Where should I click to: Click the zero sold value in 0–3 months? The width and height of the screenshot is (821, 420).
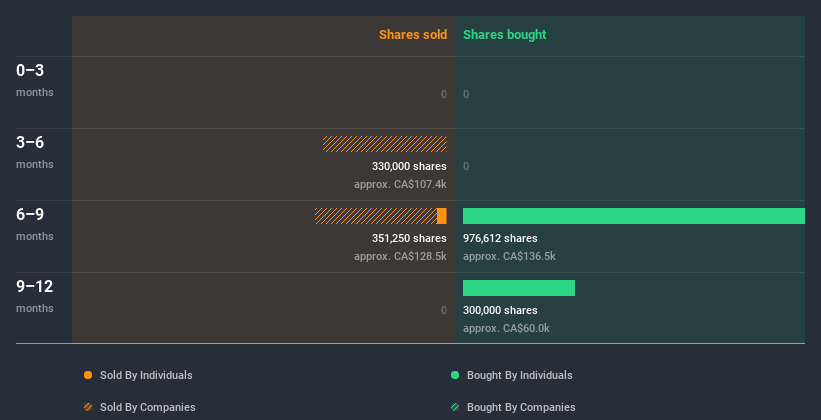(x=444, y=94)
